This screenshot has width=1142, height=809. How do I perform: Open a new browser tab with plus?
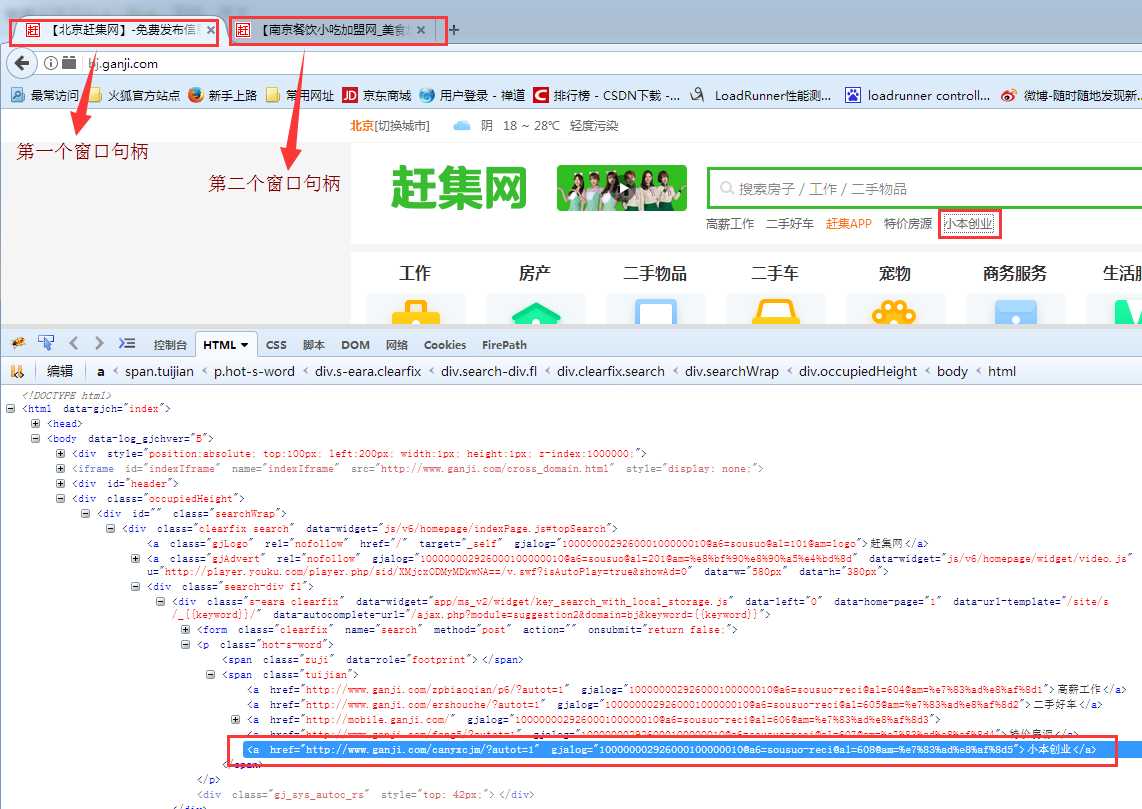[454, 30]
